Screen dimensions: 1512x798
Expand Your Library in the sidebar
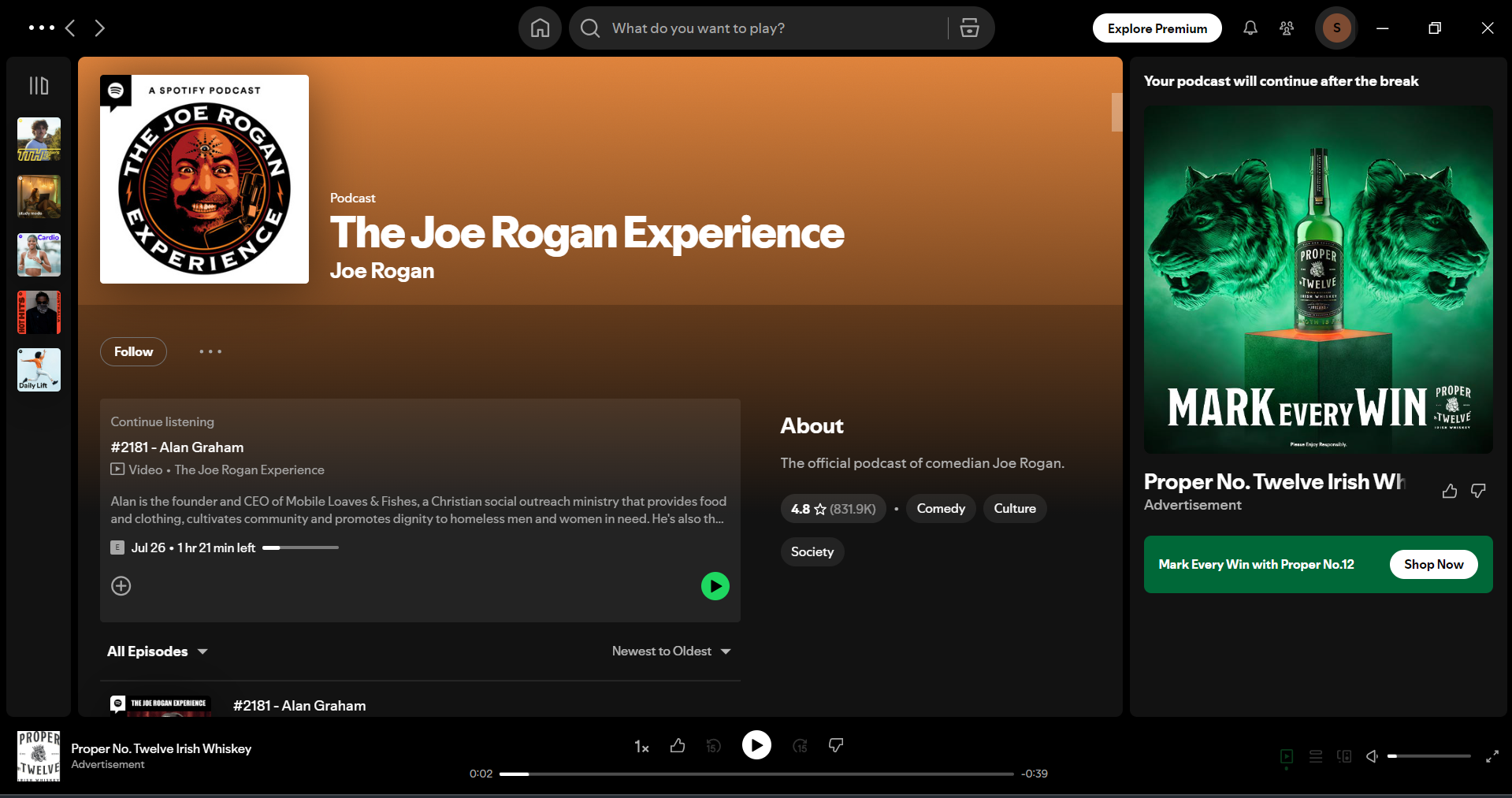pyautogui.click(x=39, y=85)
